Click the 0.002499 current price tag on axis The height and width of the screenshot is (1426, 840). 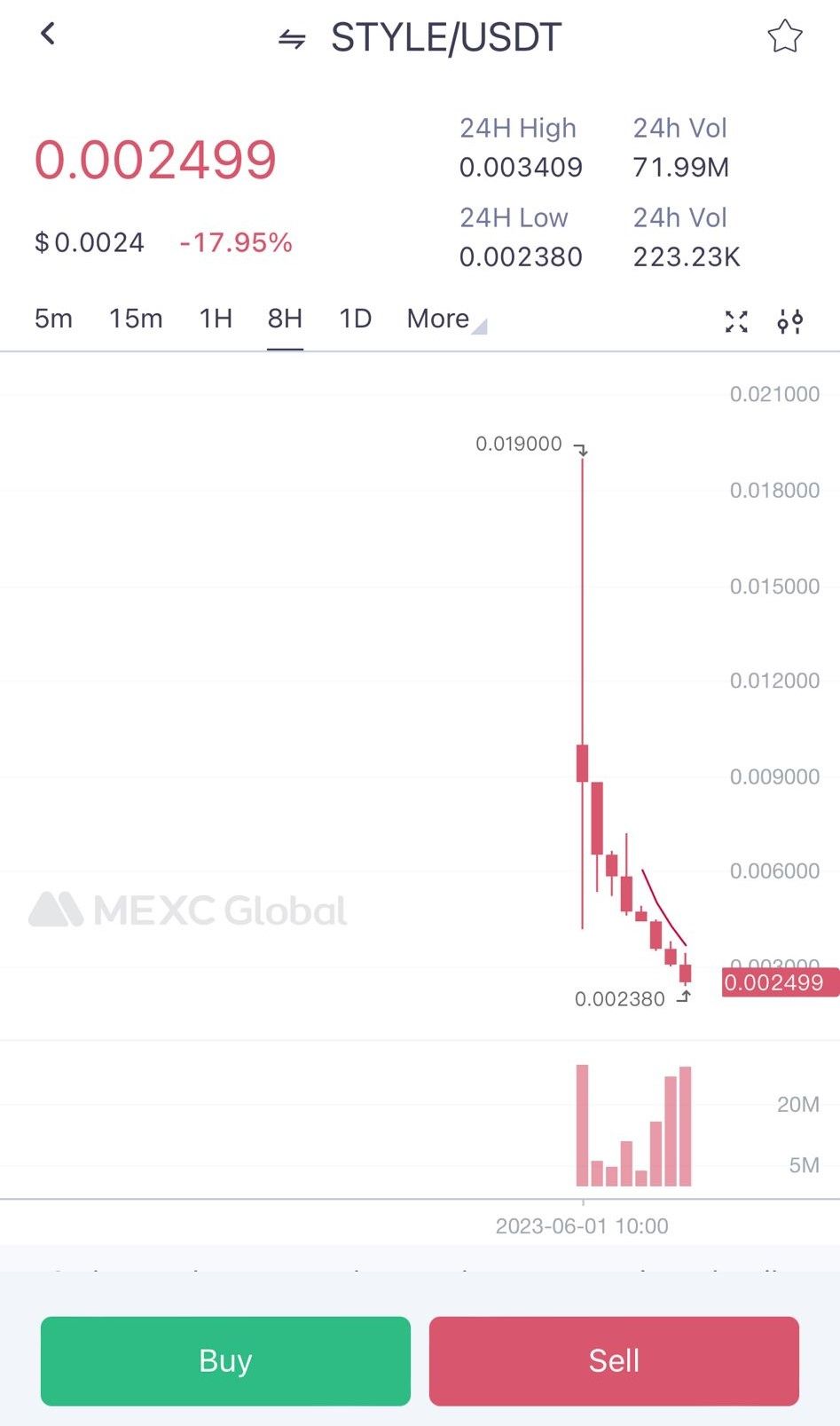point(775,982)
